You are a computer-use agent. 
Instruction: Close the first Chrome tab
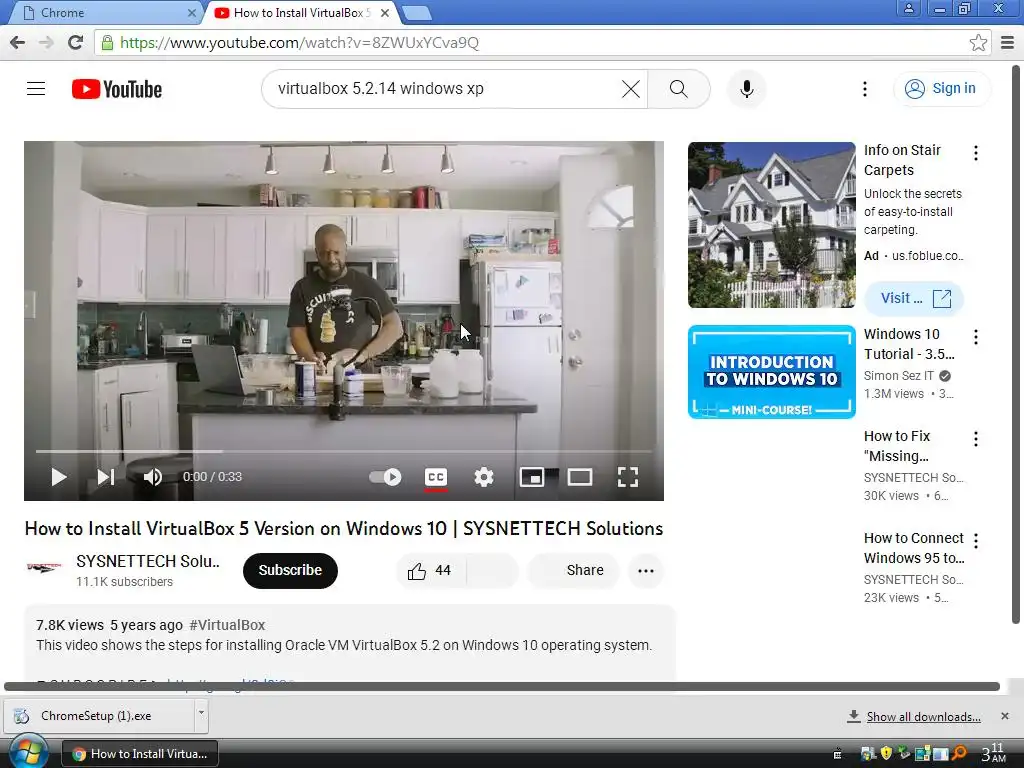191,12
